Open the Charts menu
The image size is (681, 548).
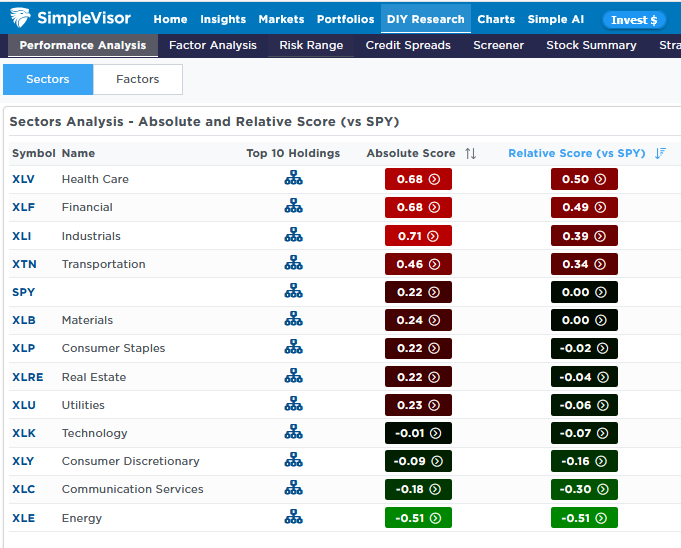496,19
